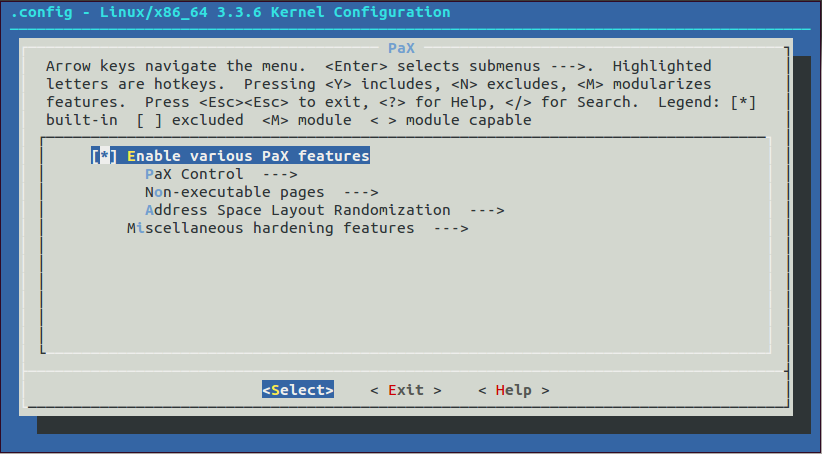Click the PaX dialog title
The image size is (822, 454).
(401, 48)
